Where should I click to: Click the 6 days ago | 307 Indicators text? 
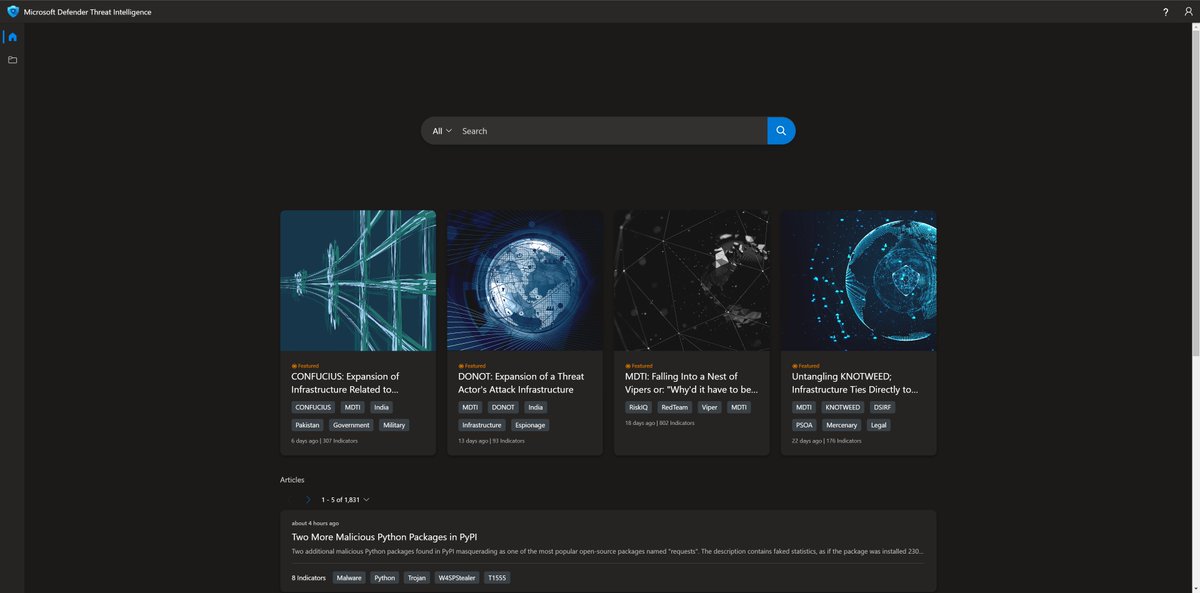(x=324, y=441)
